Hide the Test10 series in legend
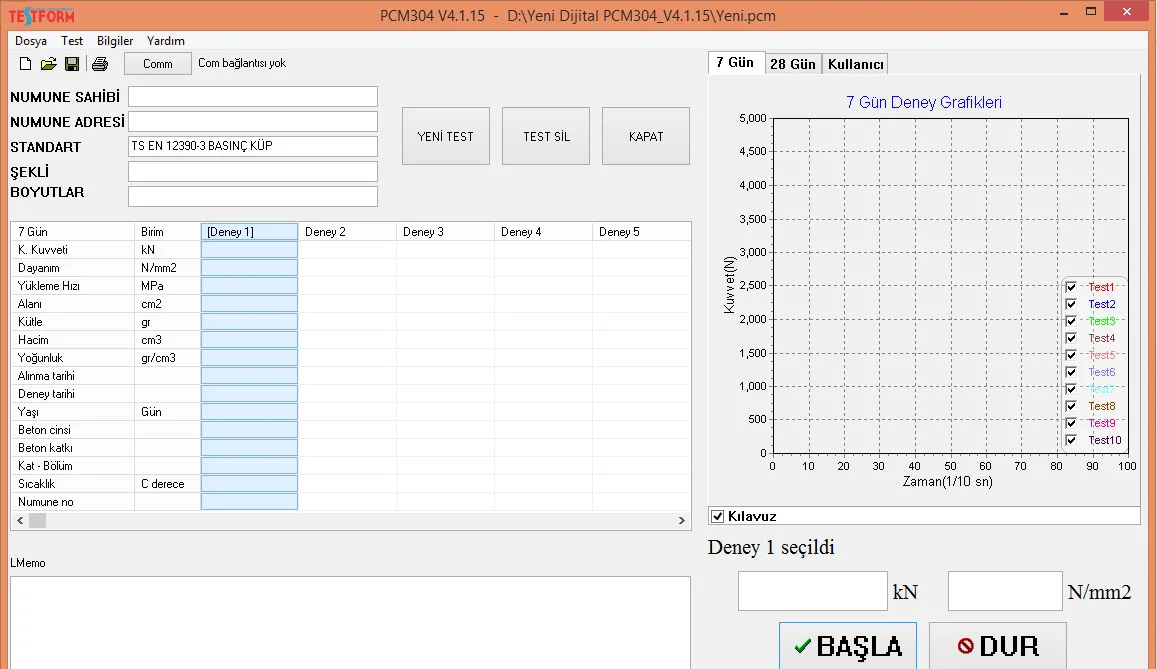Image resolution: width=1157 pixels, height=669 pixels. coord(1071,440)
